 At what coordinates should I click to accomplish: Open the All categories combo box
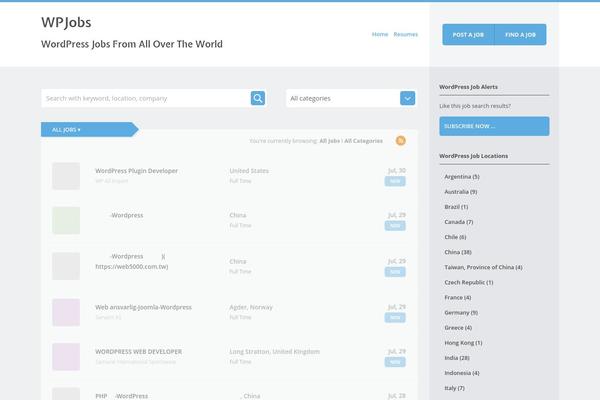pyautogui.click(x=351, y=98)
